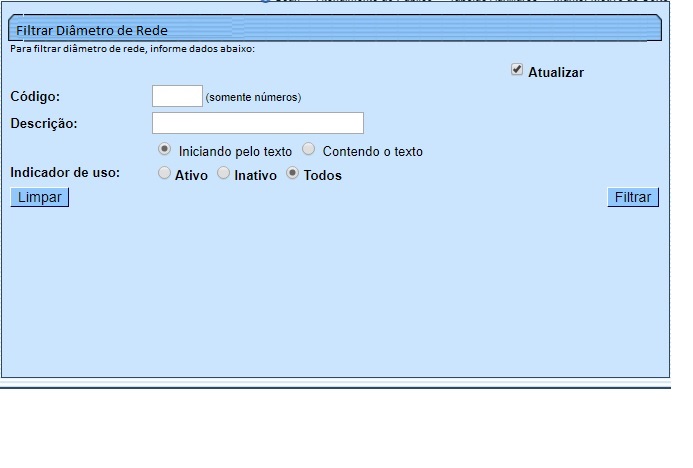
Task: Click the 'Para filtrar diâmetro de rede' instruction
Action: [132, 48]
